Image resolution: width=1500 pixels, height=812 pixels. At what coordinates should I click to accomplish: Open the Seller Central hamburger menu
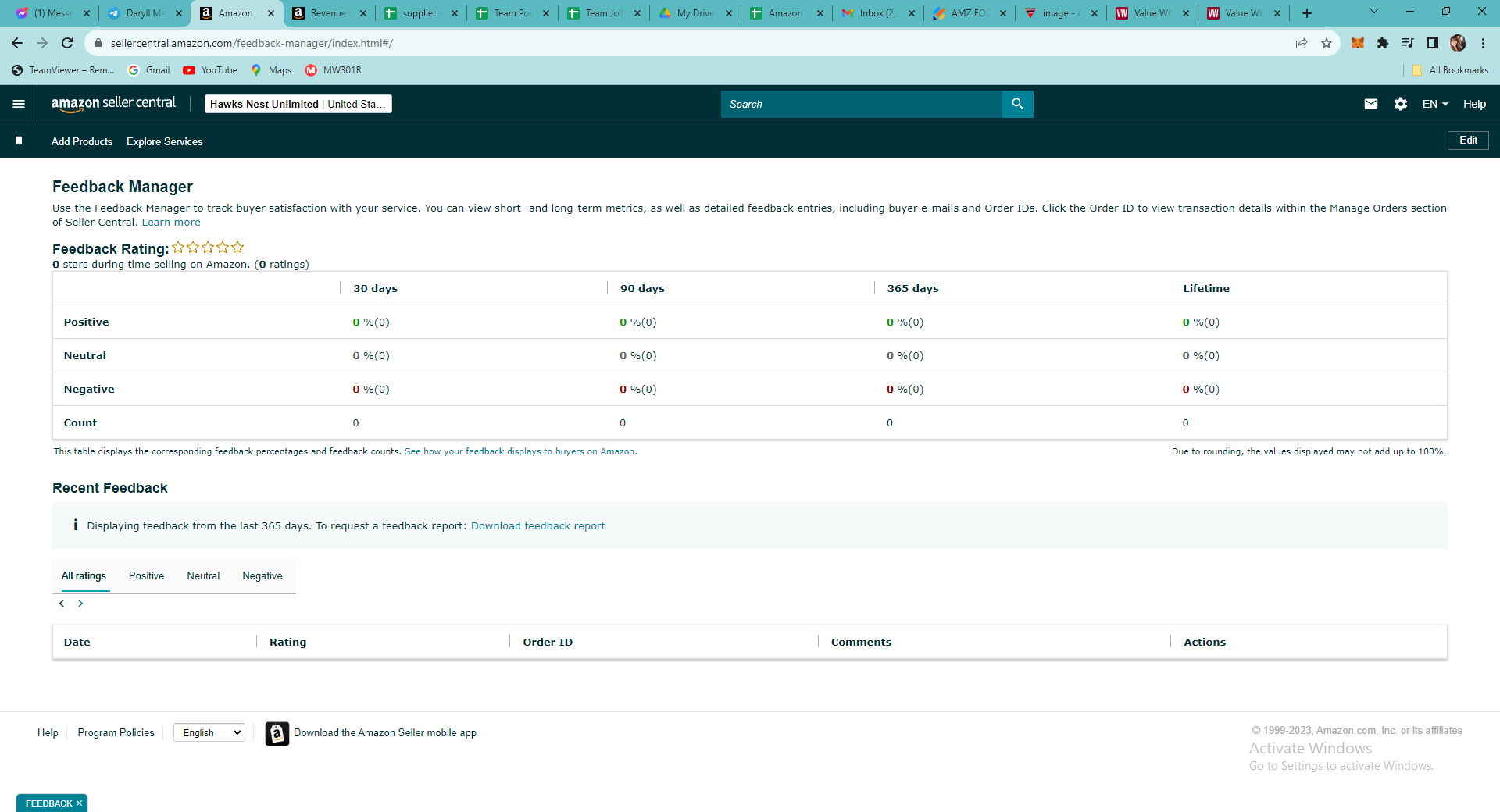pyautogui.click(x=19, y=104)
